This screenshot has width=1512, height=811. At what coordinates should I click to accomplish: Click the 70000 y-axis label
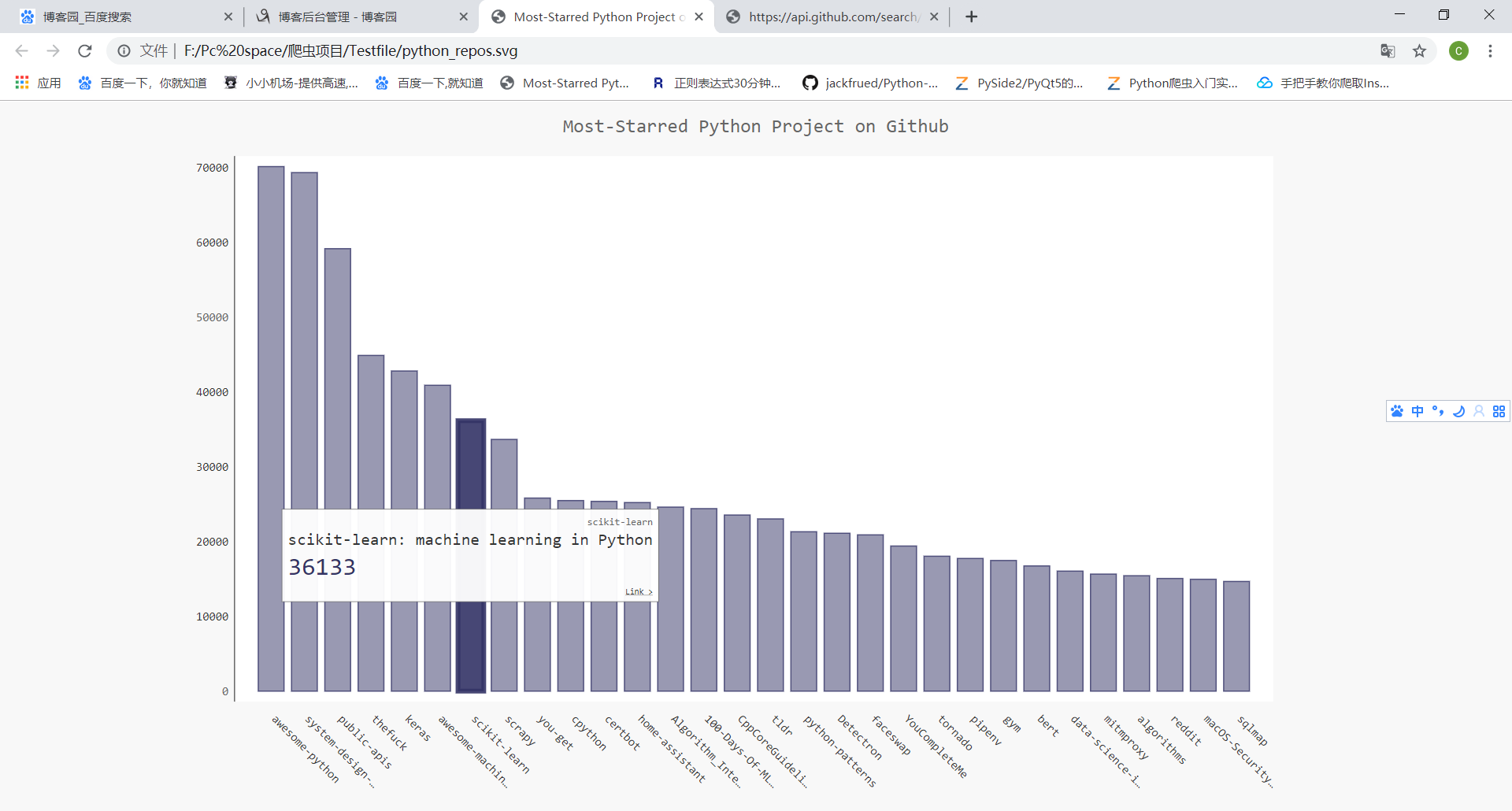click(212, 168)
